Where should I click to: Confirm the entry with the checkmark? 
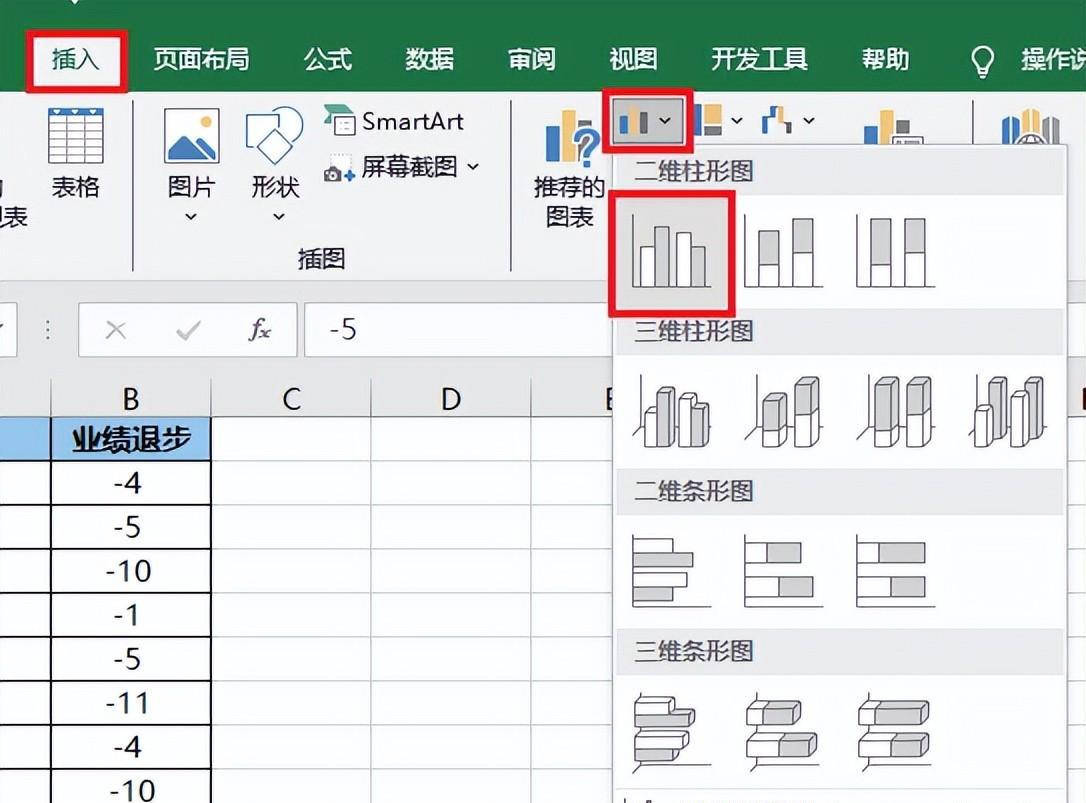188,330
